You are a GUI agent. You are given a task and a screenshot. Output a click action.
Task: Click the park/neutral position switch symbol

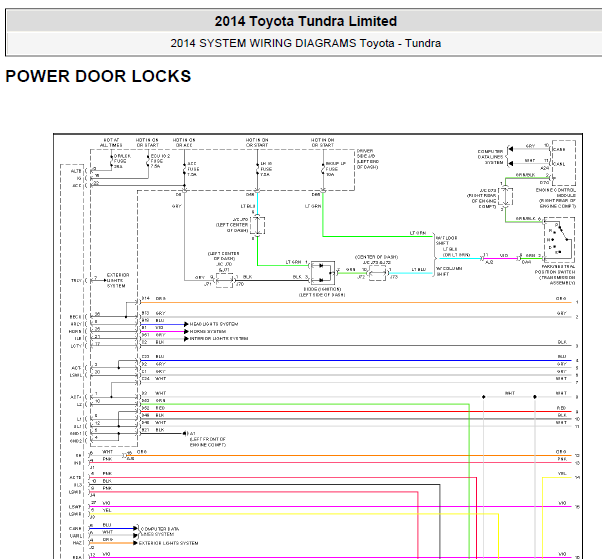click(x=559, y=240)
